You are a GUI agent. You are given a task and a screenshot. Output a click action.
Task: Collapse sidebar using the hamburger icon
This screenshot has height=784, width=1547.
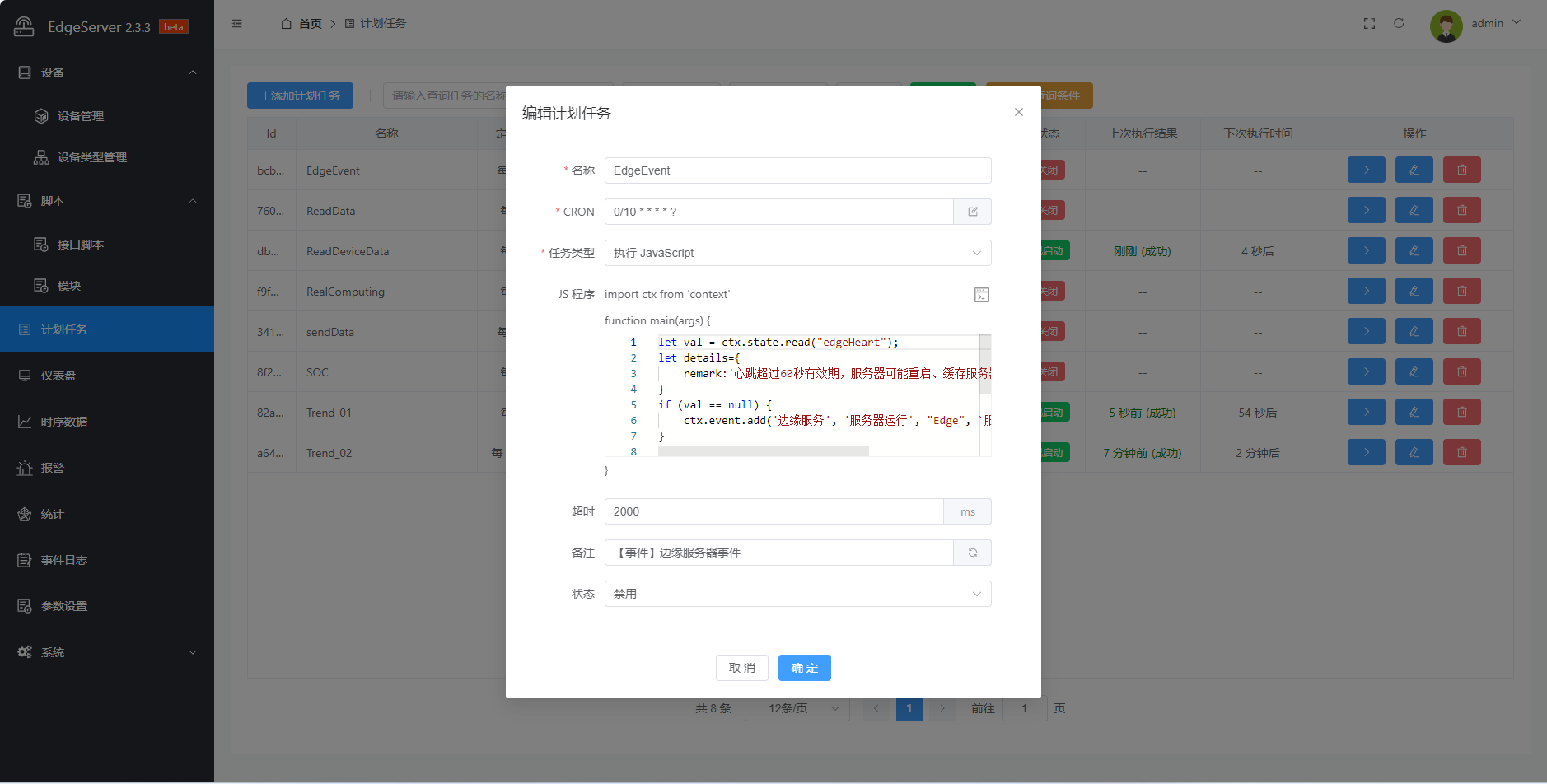click(237, 24)
